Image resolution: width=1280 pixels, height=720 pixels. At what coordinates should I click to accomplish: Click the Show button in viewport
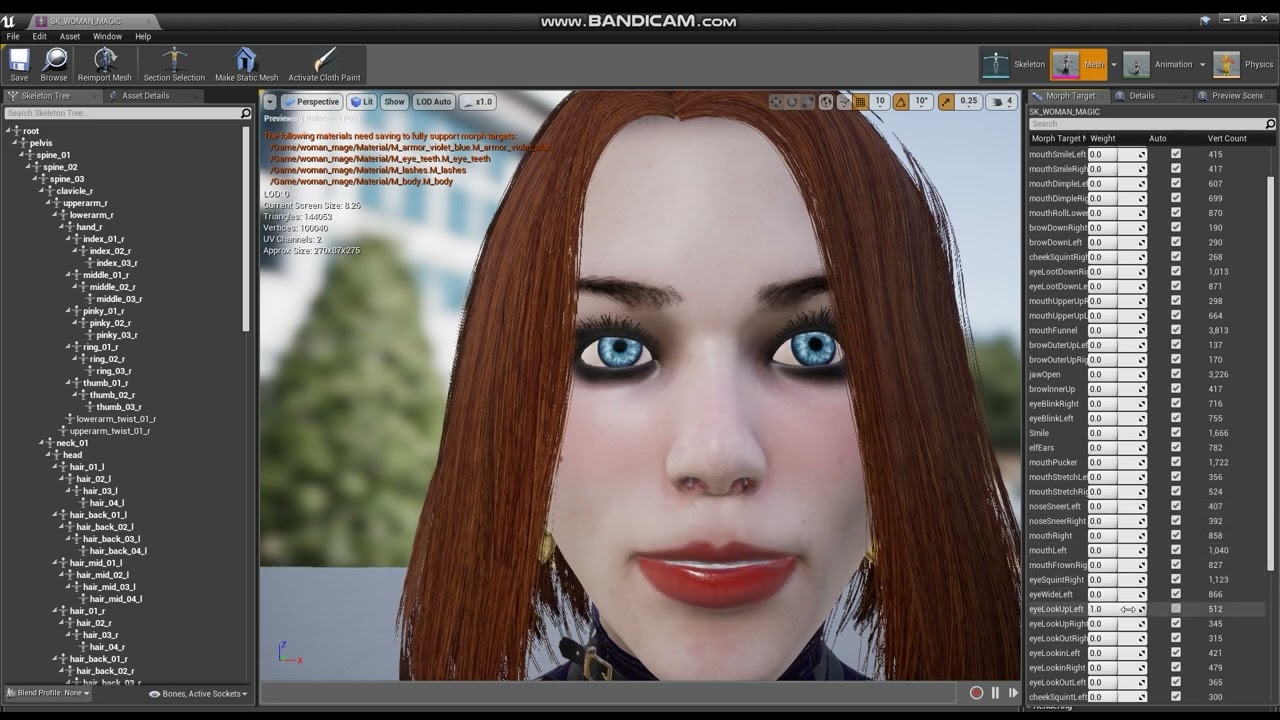point(395,102)
